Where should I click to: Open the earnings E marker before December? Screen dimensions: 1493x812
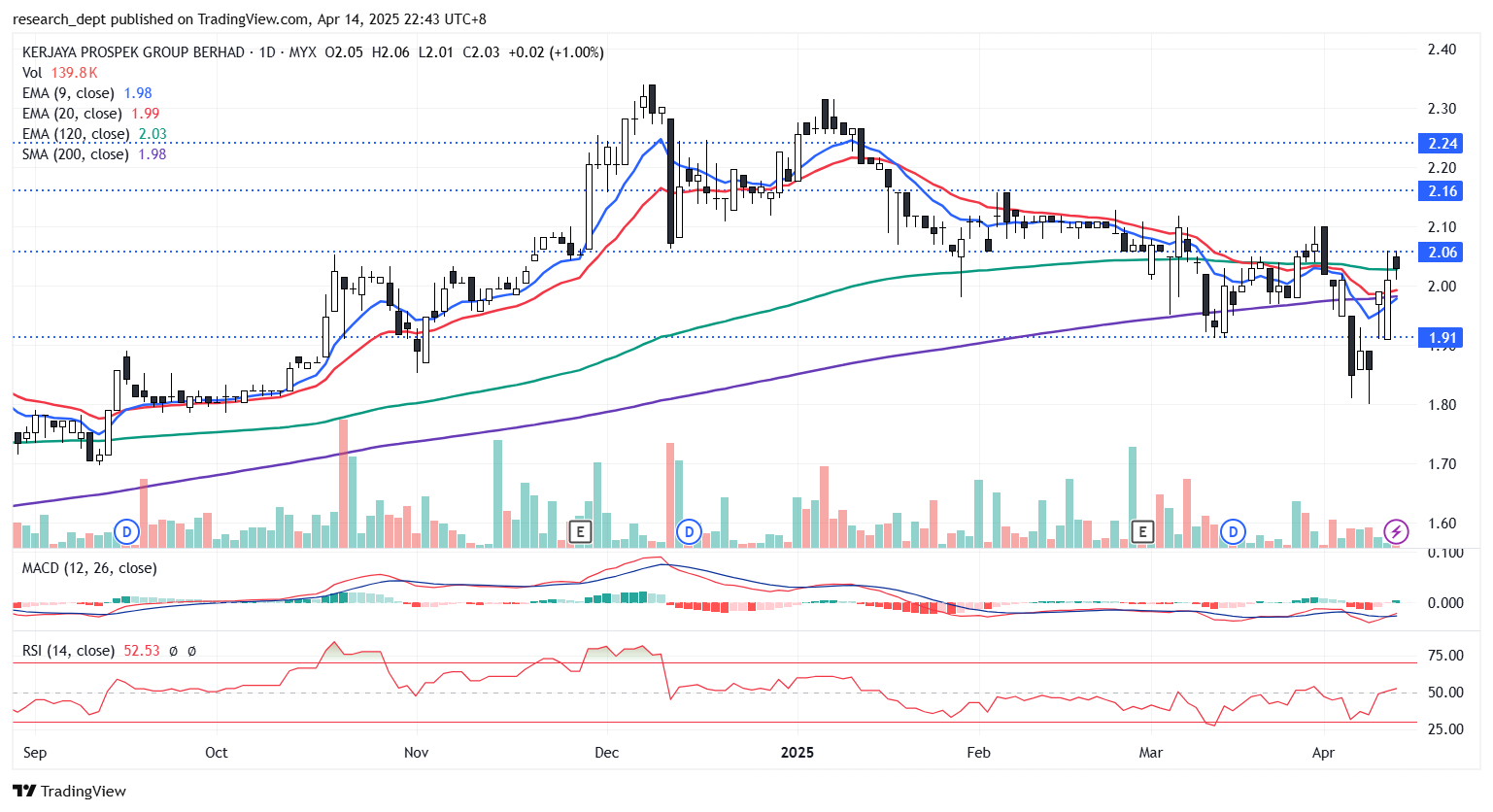(579, 531)
